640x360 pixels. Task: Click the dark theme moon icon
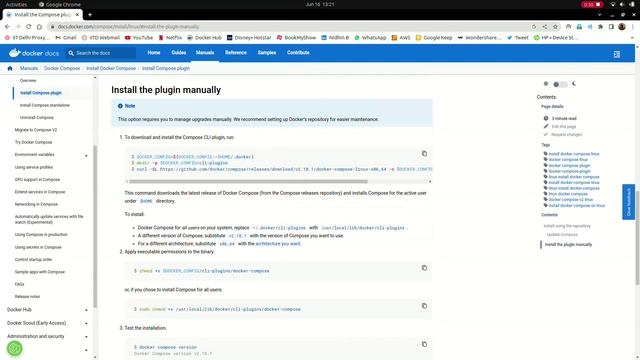tap(574, 84)
